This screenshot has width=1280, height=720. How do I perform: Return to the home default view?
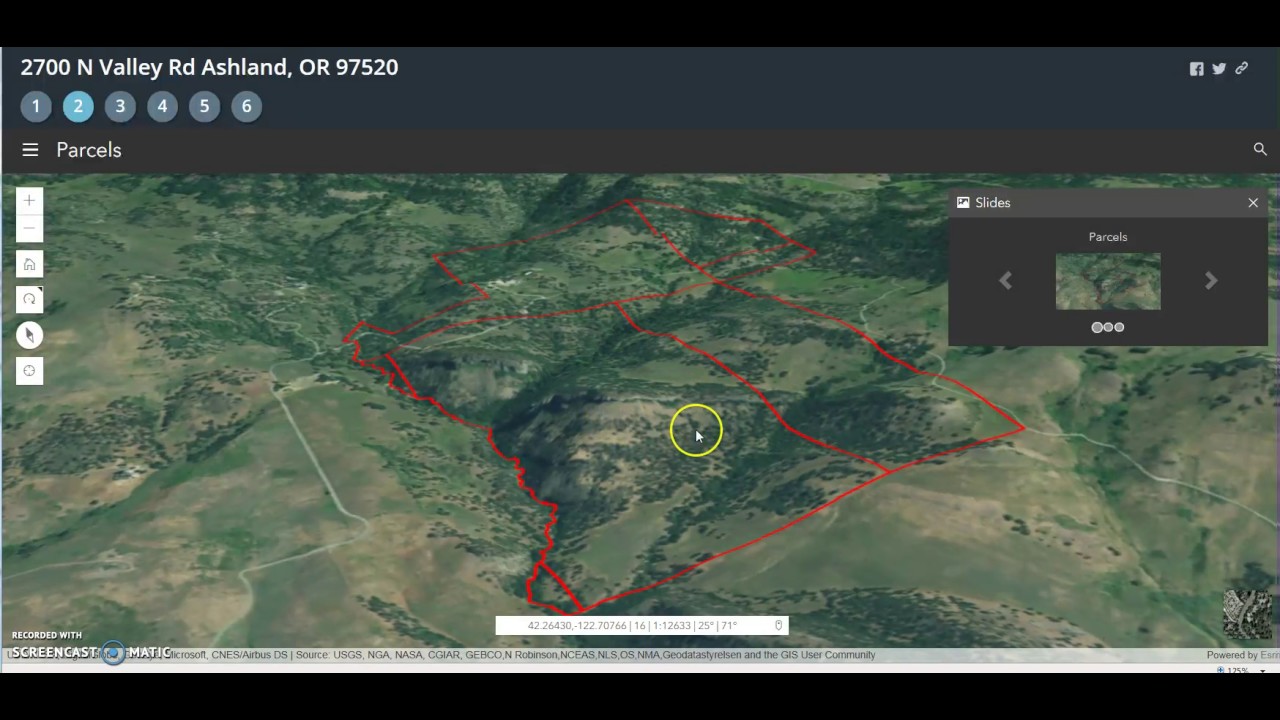click(29, 264)
